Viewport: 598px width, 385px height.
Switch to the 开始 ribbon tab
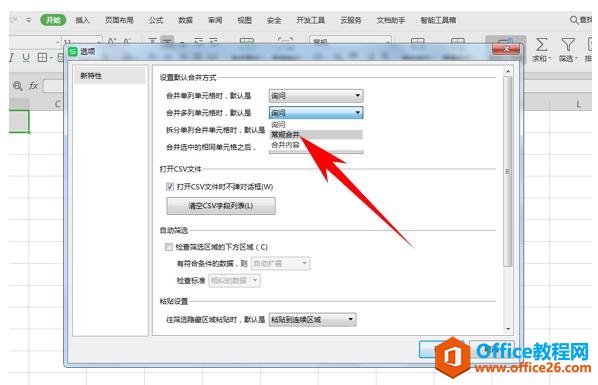(x=53, y=20)
